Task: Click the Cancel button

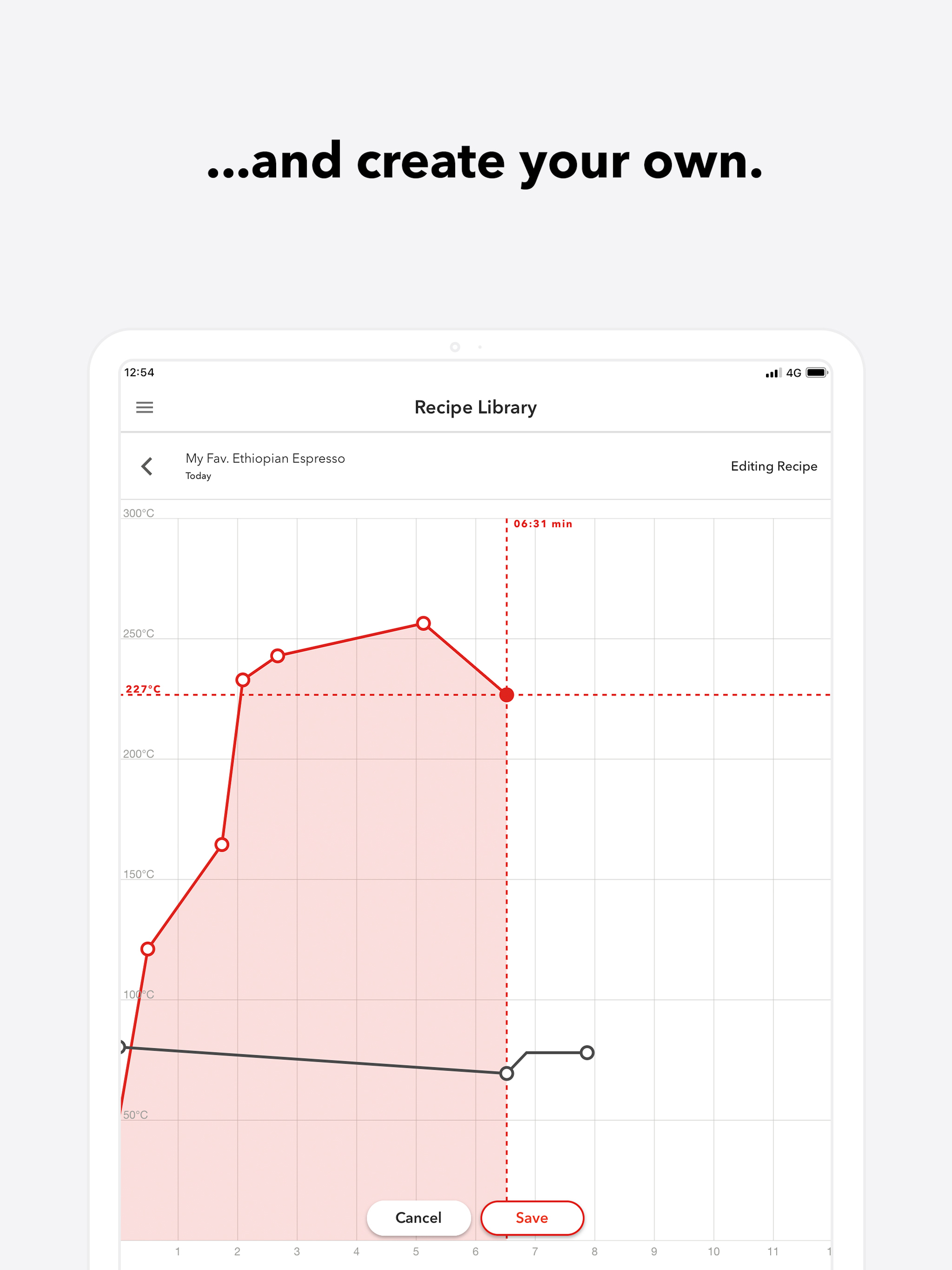Action: 418,1218
